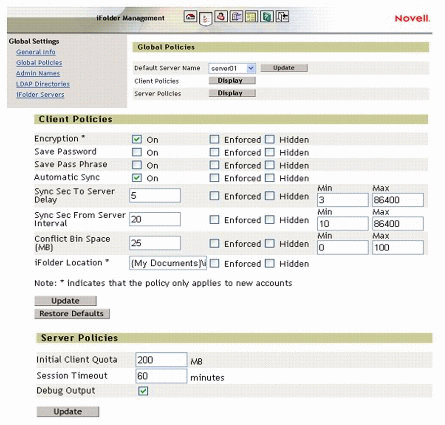Open the green Help book icon
The image size is (445, 425).
[267, 16]
